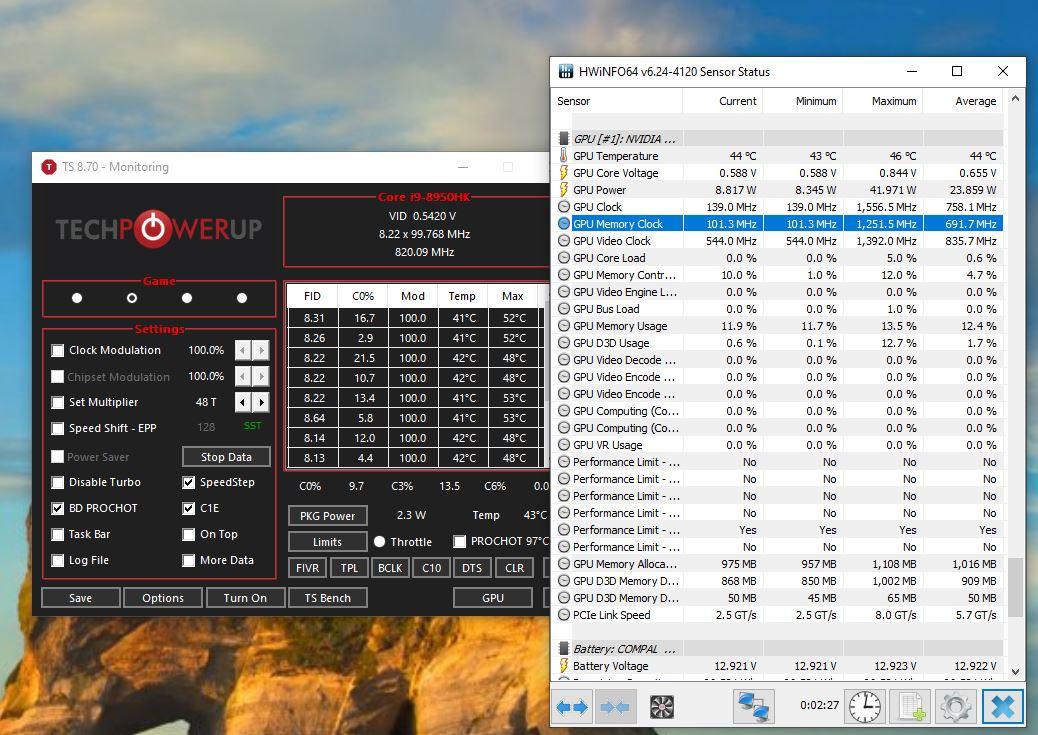Click the Maximum column header
Viewport: 1038px width, 735px height.
point(883,101)
